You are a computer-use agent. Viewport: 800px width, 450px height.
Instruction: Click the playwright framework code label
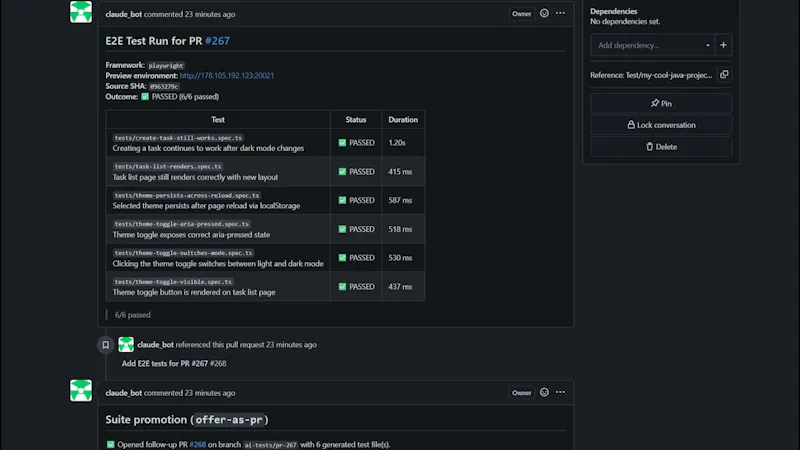166,65
